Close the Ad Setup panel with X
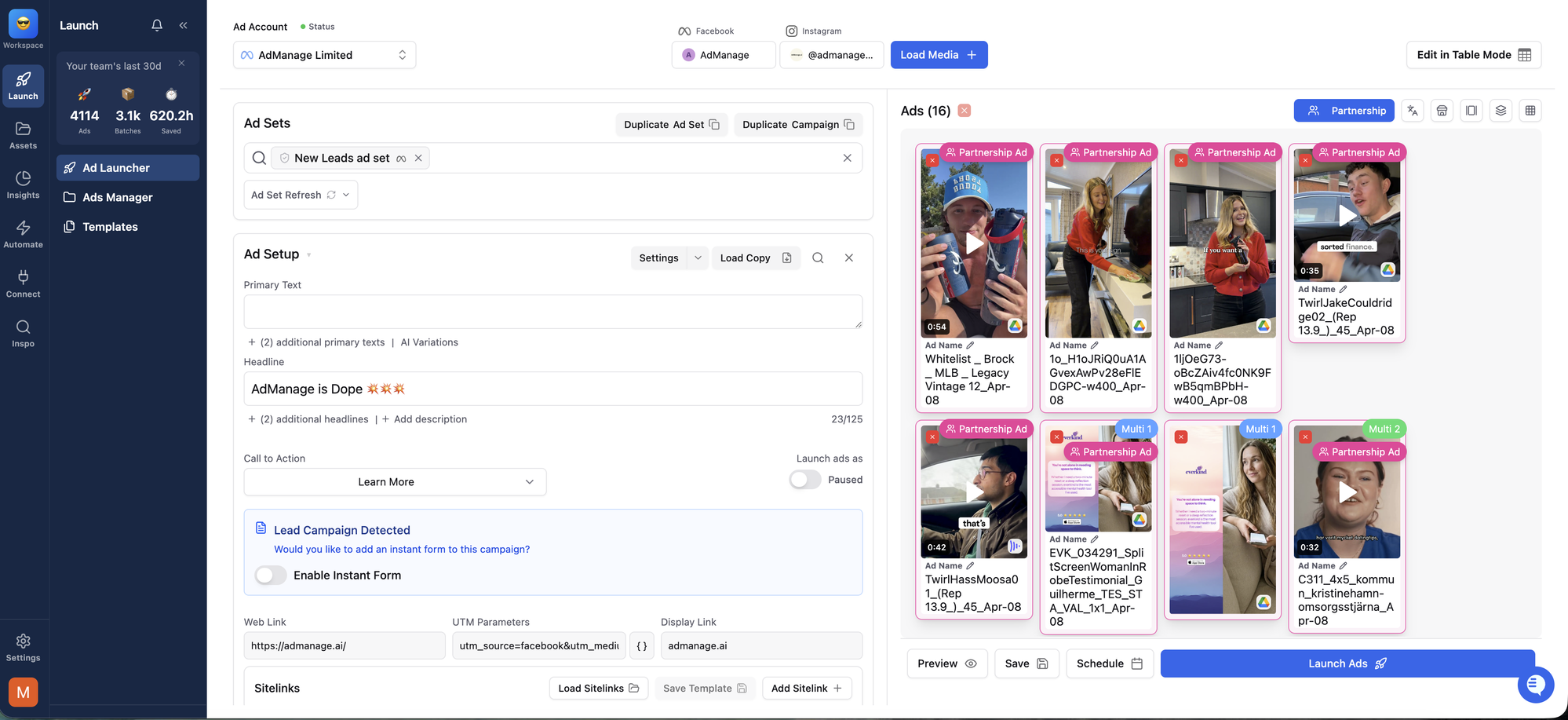The image size is (1568, 720). pyautogui.click(x=848, y=258)
